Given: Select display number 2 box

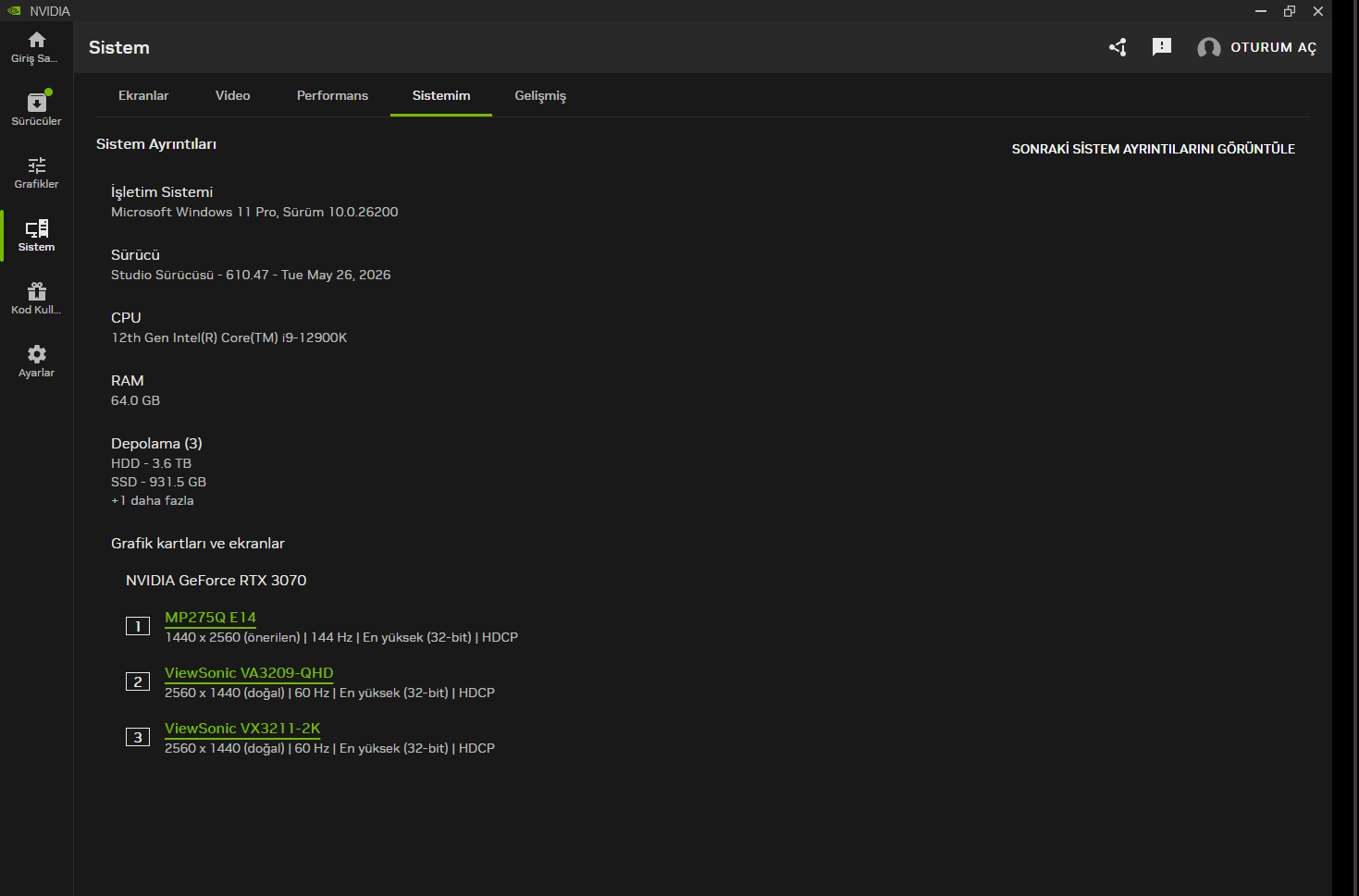Looking at the screenshot, I should 138,681.
